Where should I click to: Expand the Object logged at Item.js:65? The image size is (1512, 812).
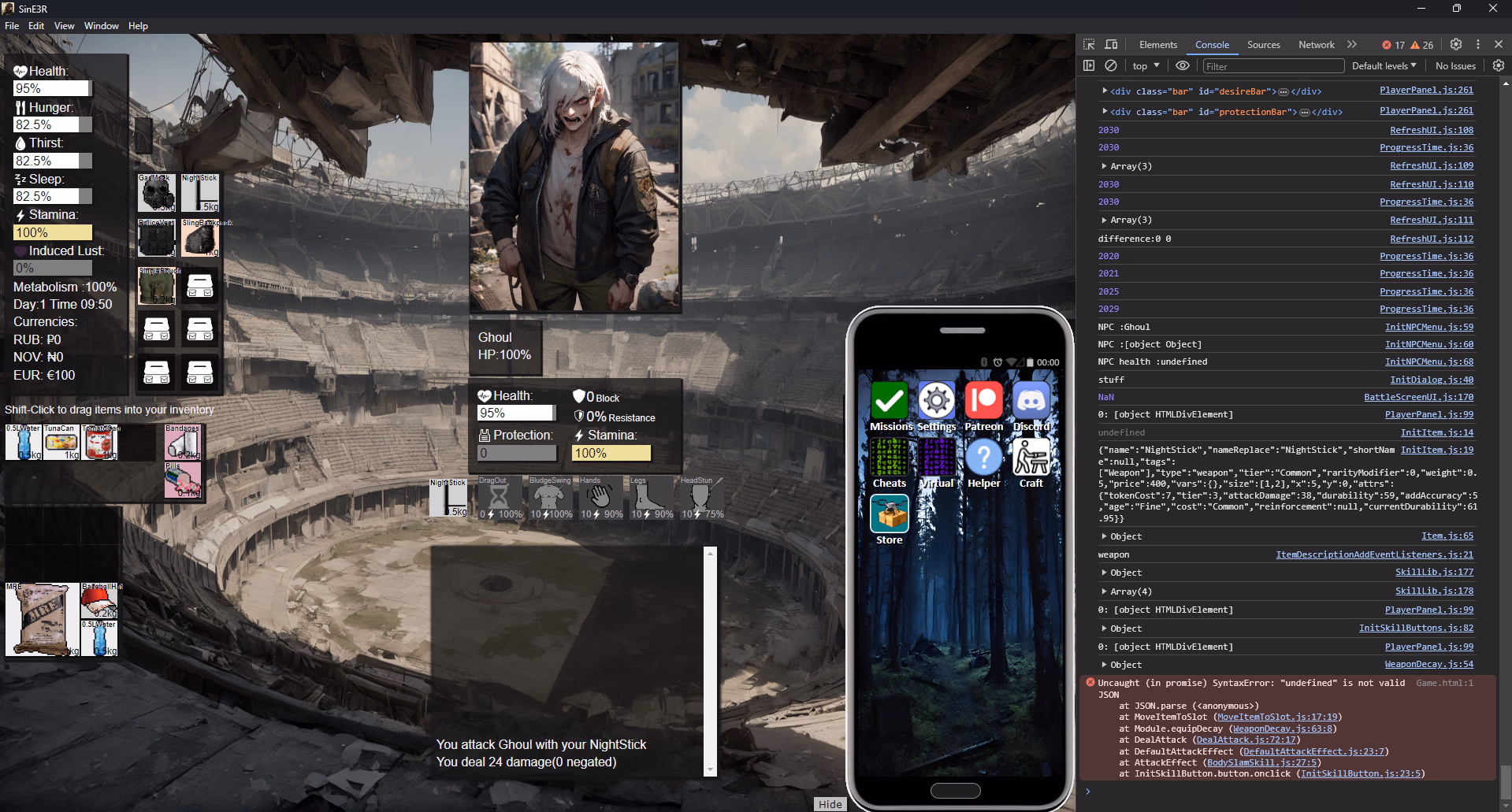point(1105,536)
